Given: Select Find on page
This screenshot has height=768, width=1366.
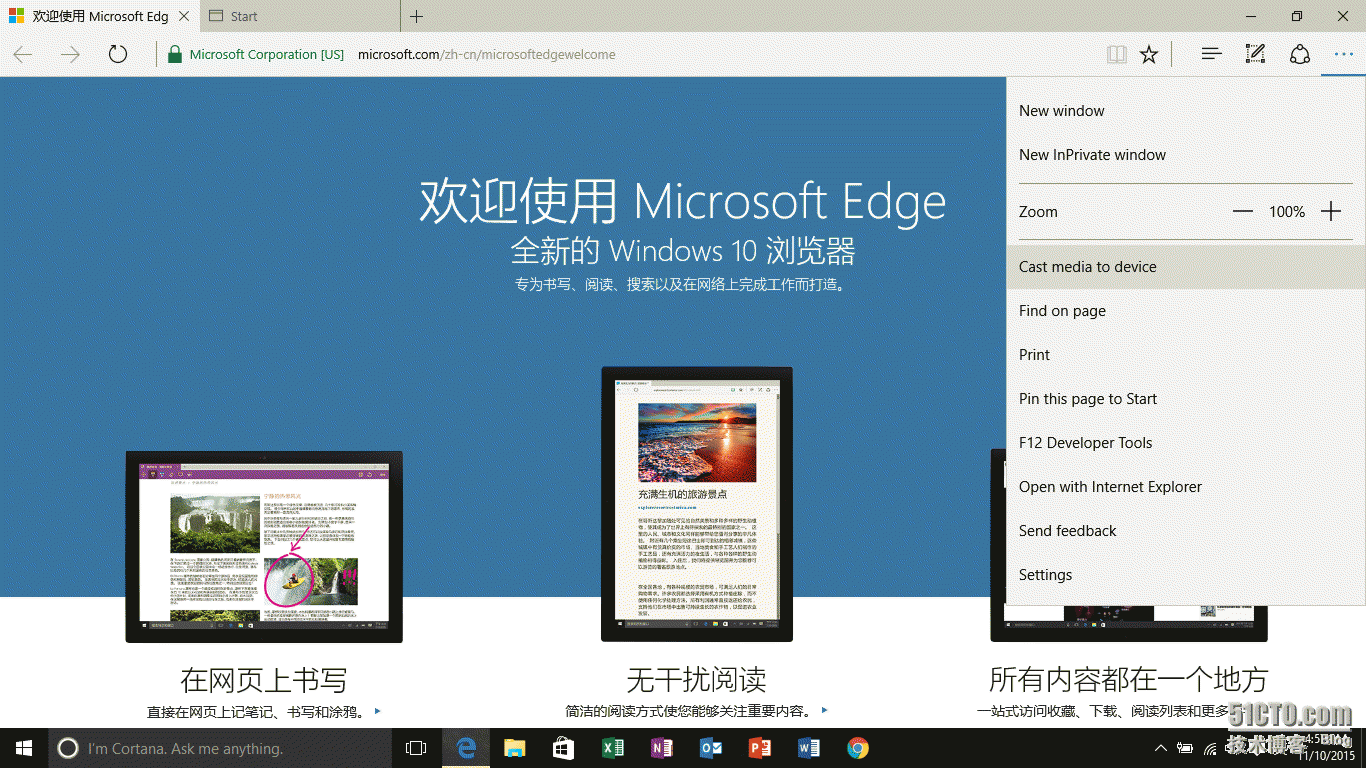Looking at the screenshot, I should point(1186,311).
